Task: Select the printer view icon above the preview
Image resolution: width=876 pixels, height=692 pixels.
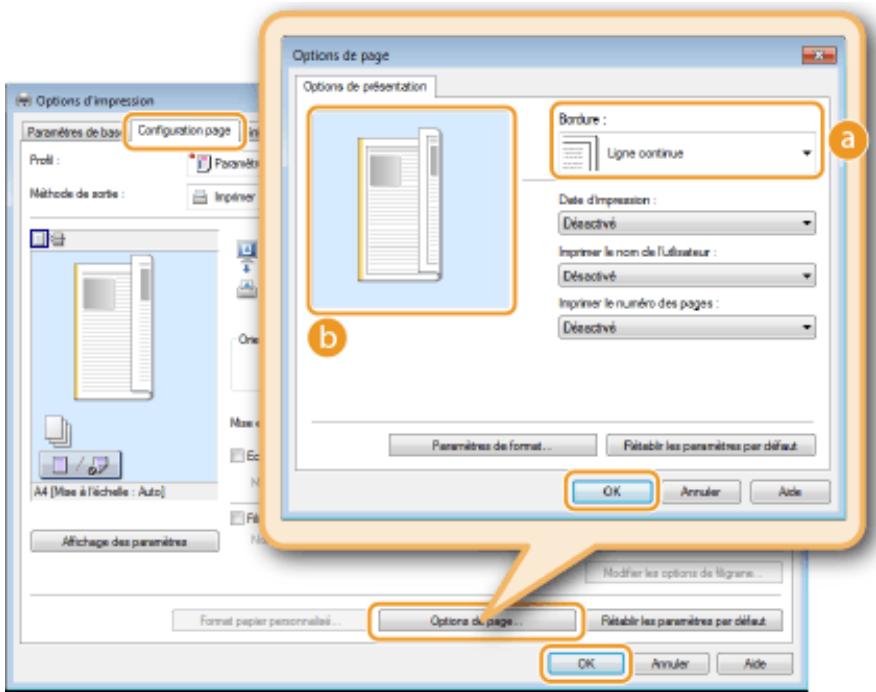Action: click(x=58, y=240)
